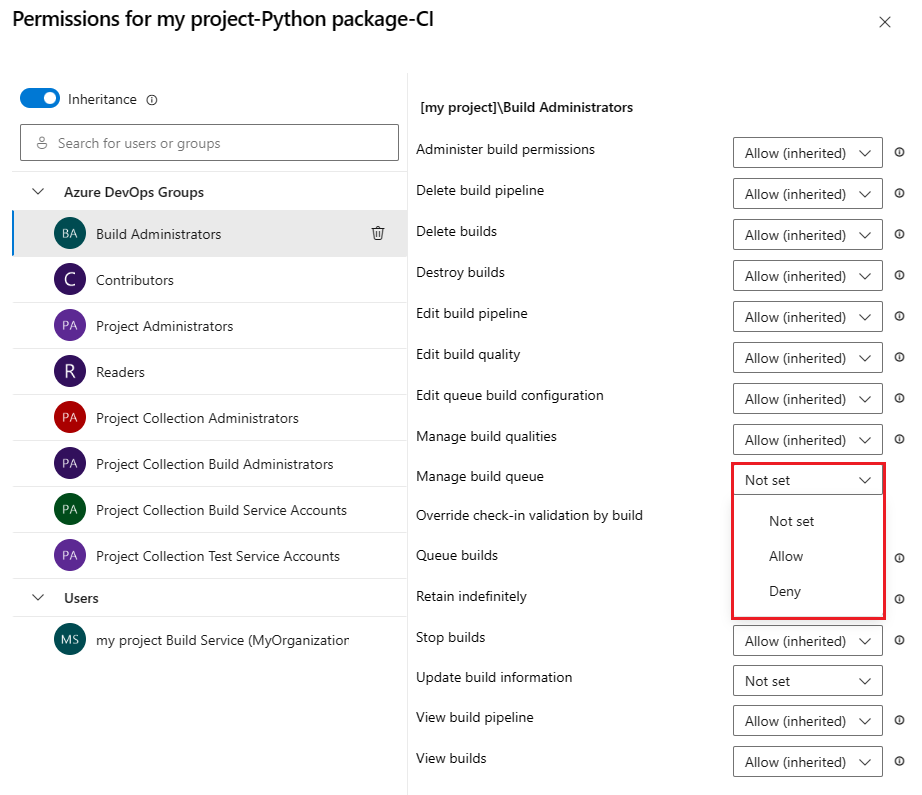The width and height of the screenshot is (922, 795).
Task: Click the Retain indefinitely label
Action: (x=472, y=596)
